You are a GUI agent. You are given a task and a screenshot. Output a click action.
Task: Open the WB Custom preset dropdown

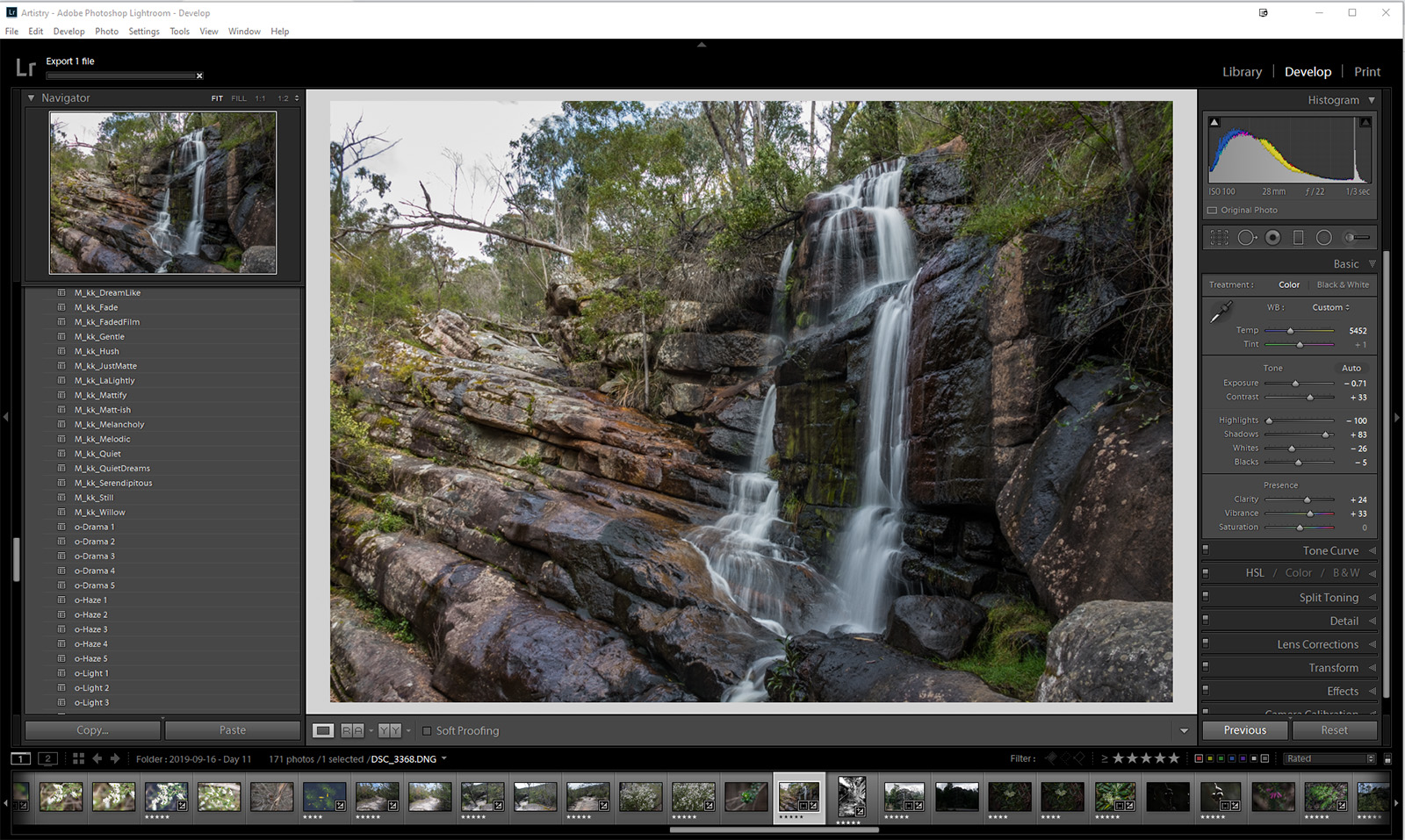pyautogui.click(x=1330, y=307)
